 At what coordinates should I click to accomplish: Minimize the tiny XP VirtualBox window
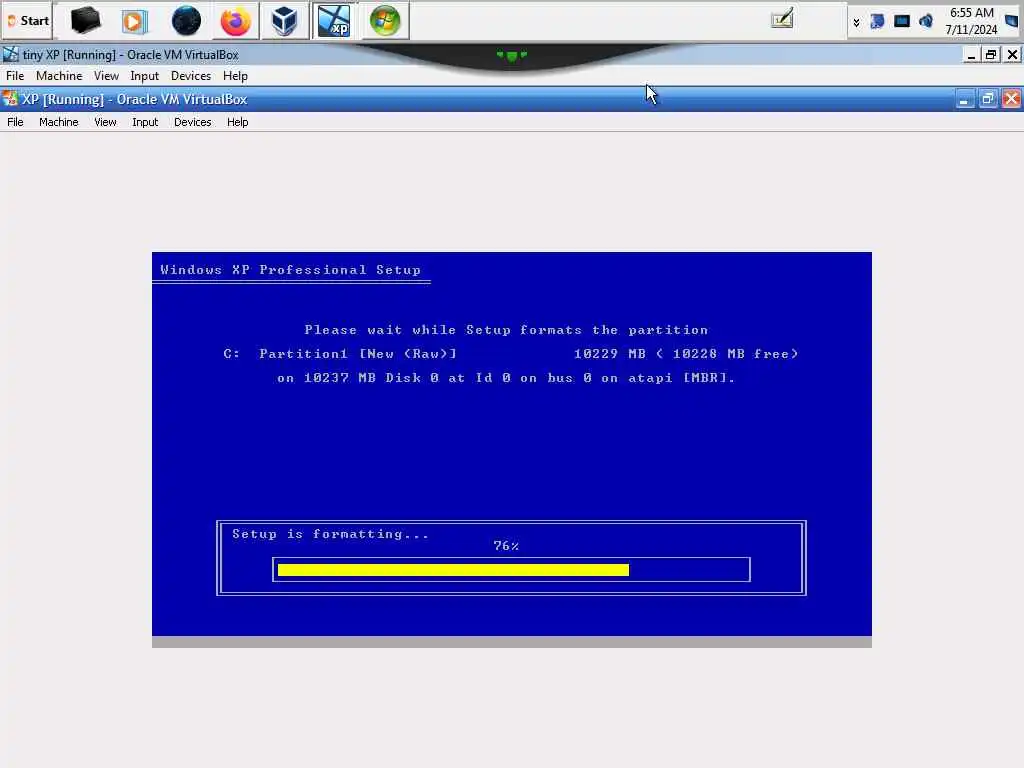(x=971, y=55)
